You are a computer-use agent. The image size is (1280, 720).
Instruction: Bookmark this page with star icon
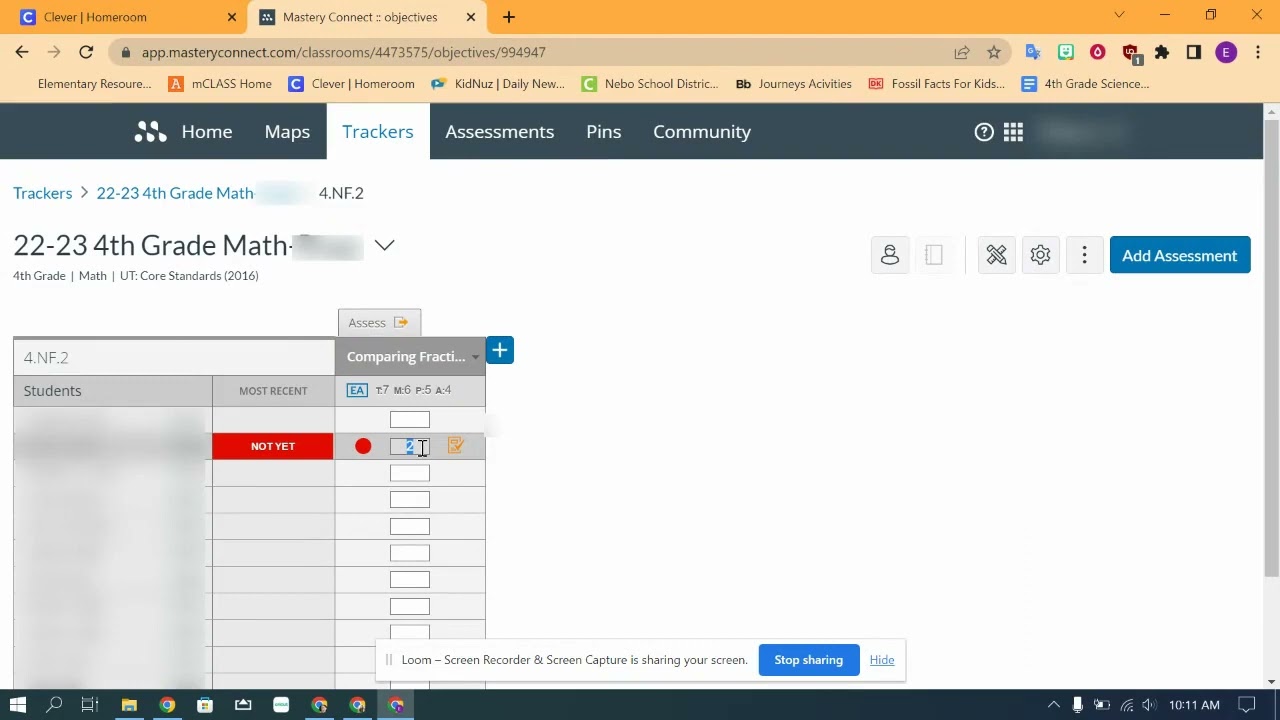tap(994, 52)
